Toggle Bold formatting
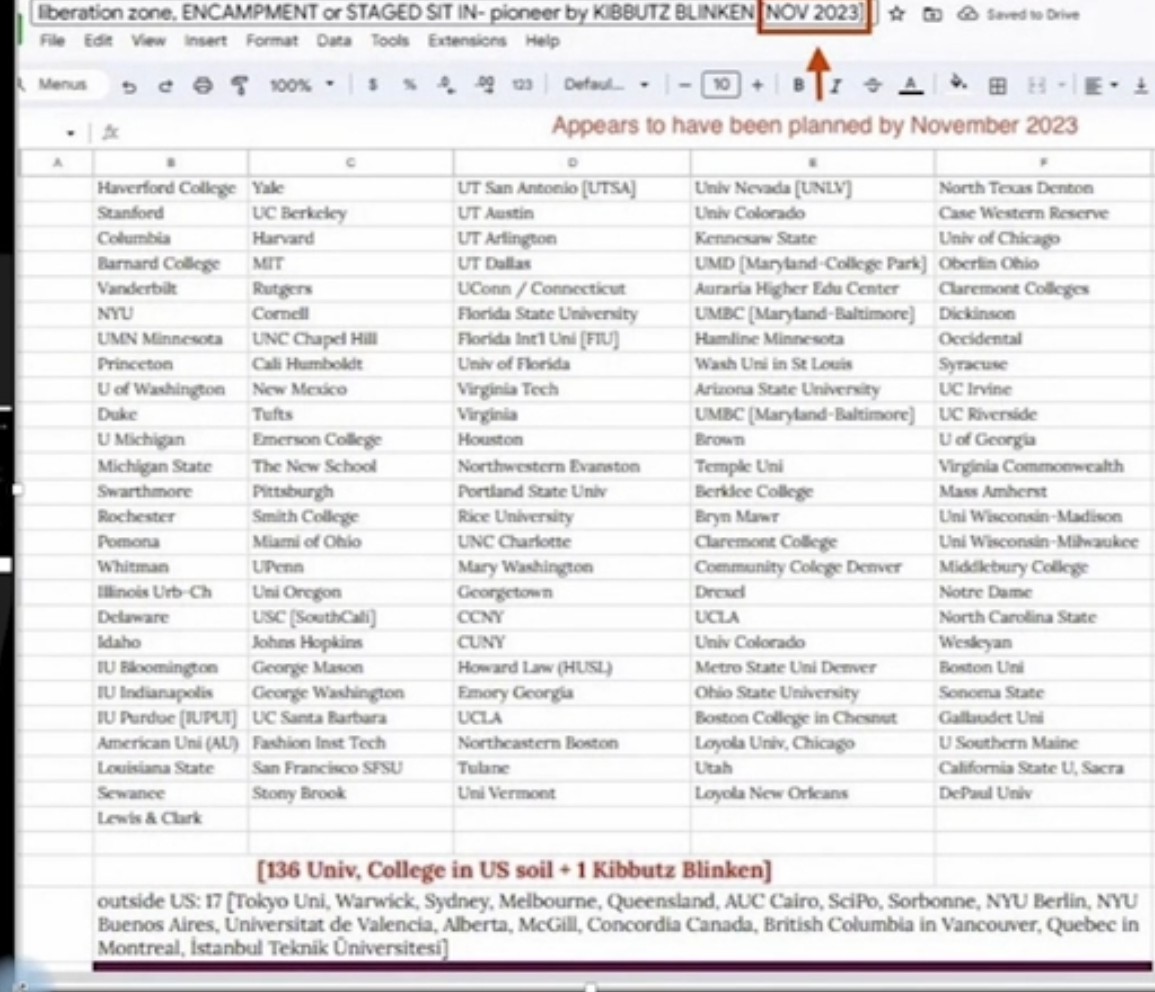Image resolution: width=1155 pixels, height=992 pixels. click(x=798, y=85)
